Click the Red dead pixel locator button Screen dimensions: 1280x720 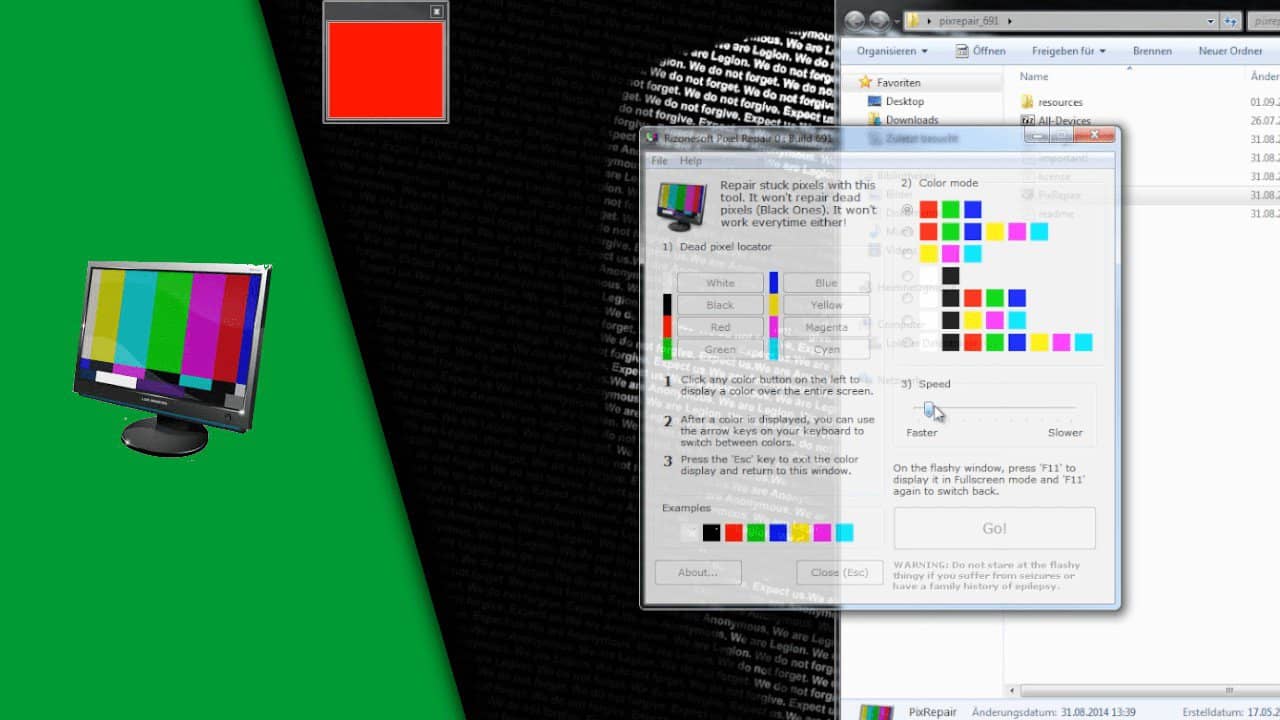[x=720, y=327]
